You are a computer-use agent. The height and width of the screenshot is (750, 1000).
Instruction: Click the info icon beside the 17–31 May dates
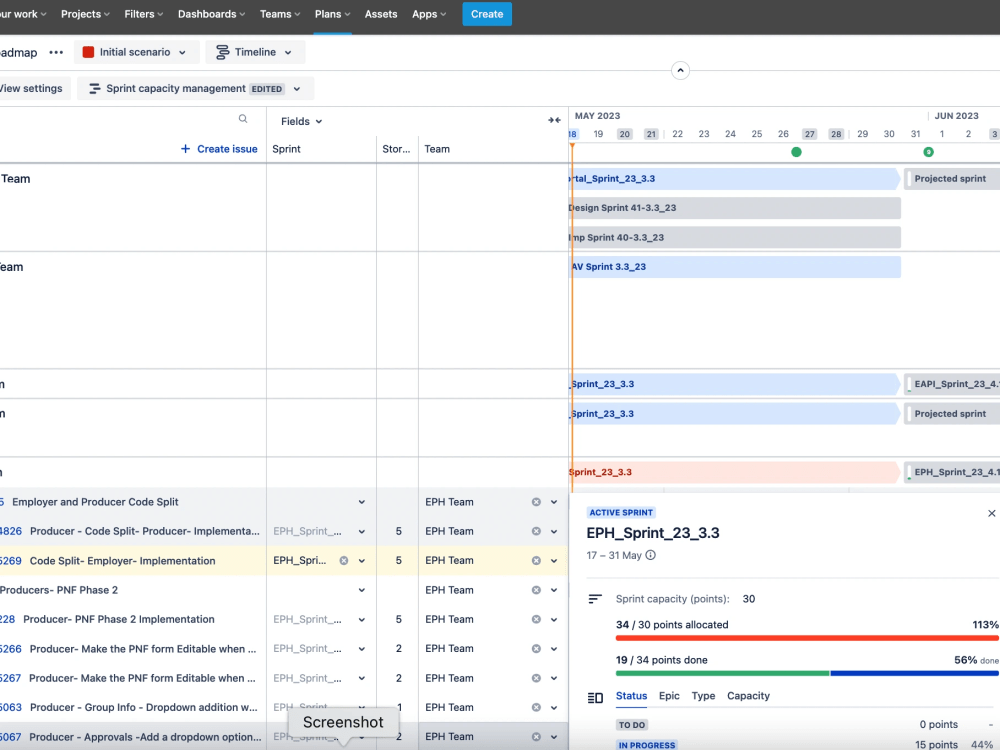[x=650, y=553]
